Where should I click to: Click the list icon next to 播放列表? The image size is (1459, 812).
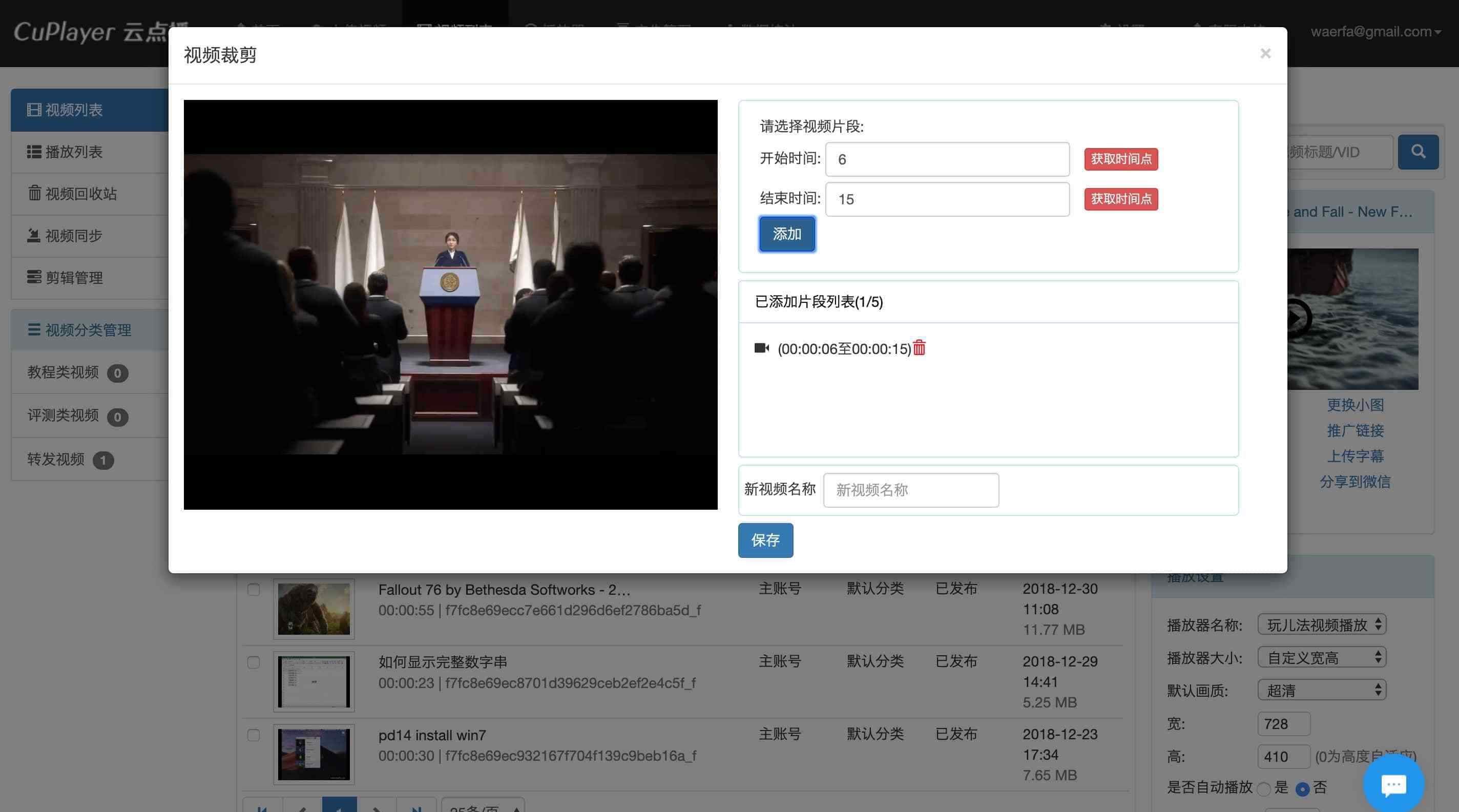point(34,152)
